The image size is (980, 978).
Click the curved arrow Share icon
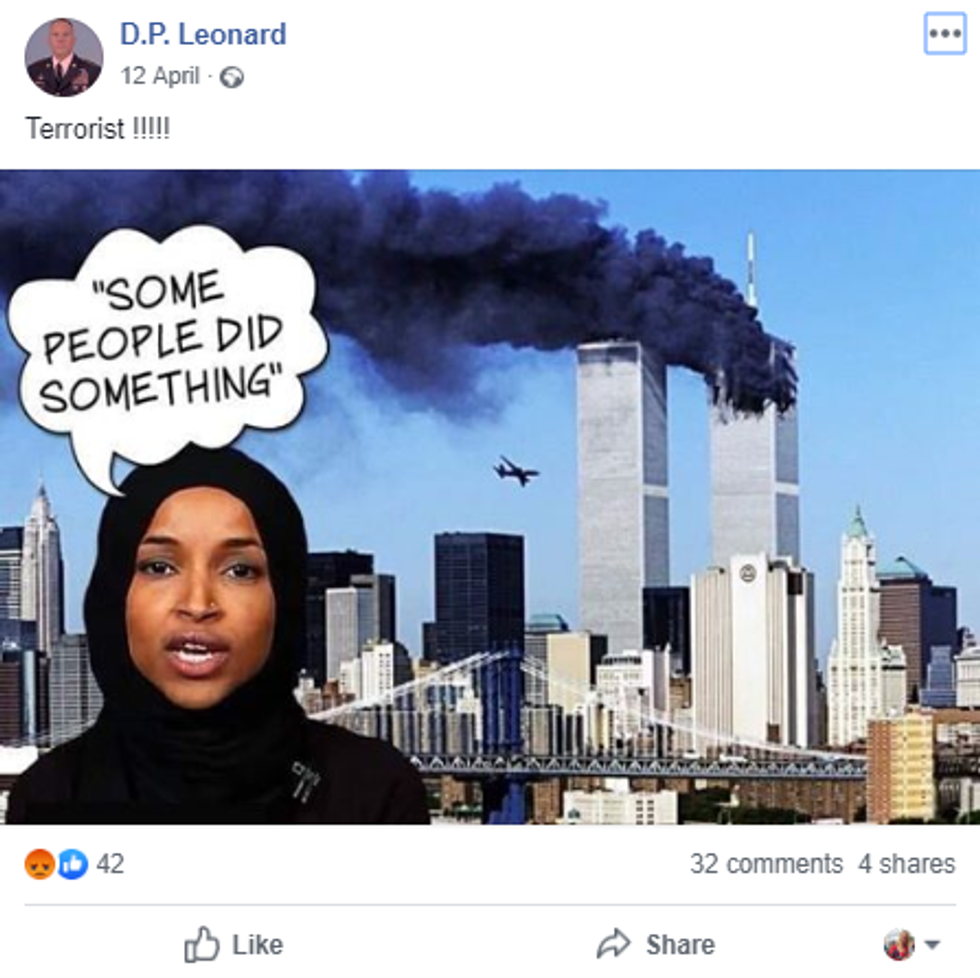pyautogui.click(x=613, y=944)
